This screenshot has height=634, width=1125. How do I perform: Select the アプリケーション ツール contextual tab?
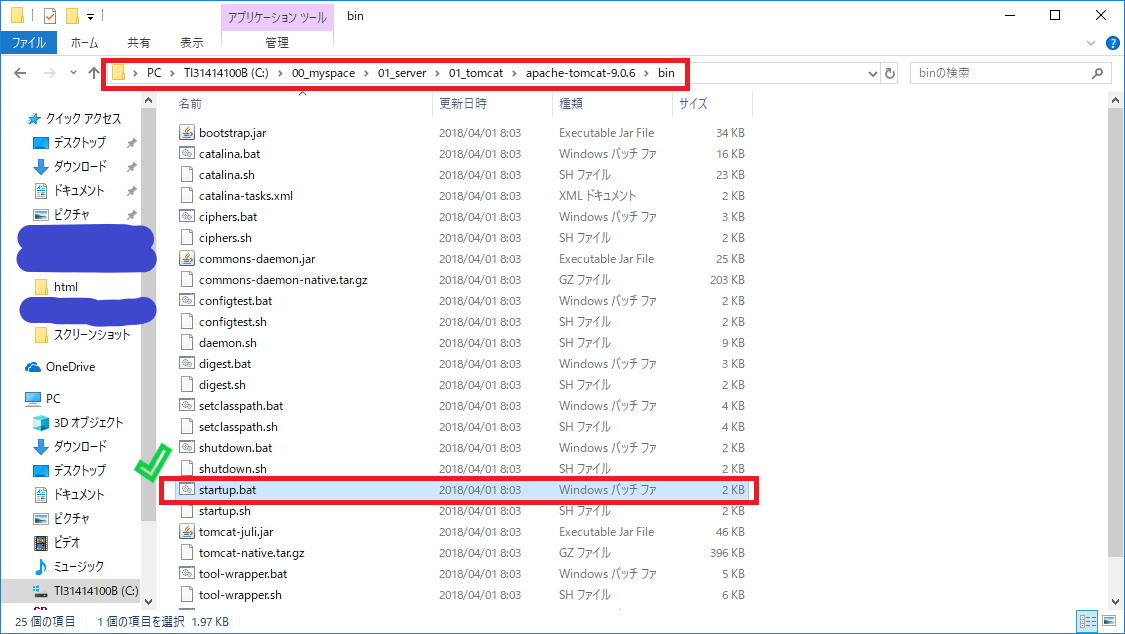pos(277,17)
